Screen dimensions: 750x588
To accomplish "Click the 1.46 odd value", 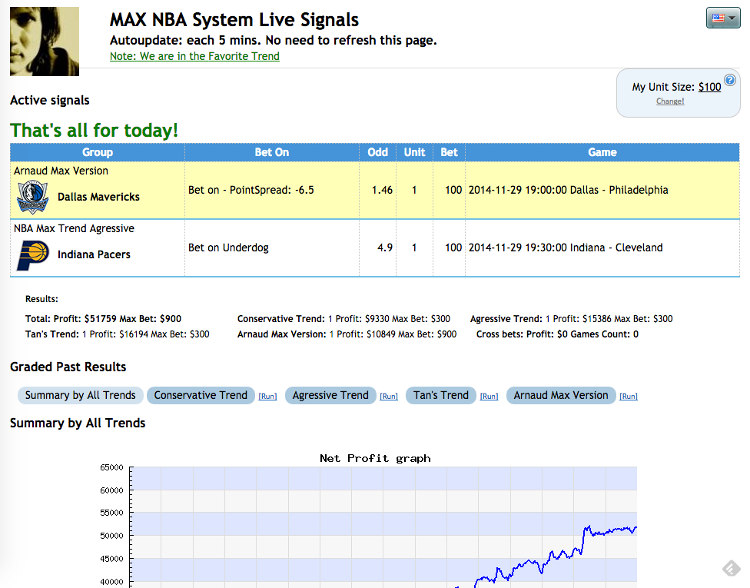I will click(382, 190).
